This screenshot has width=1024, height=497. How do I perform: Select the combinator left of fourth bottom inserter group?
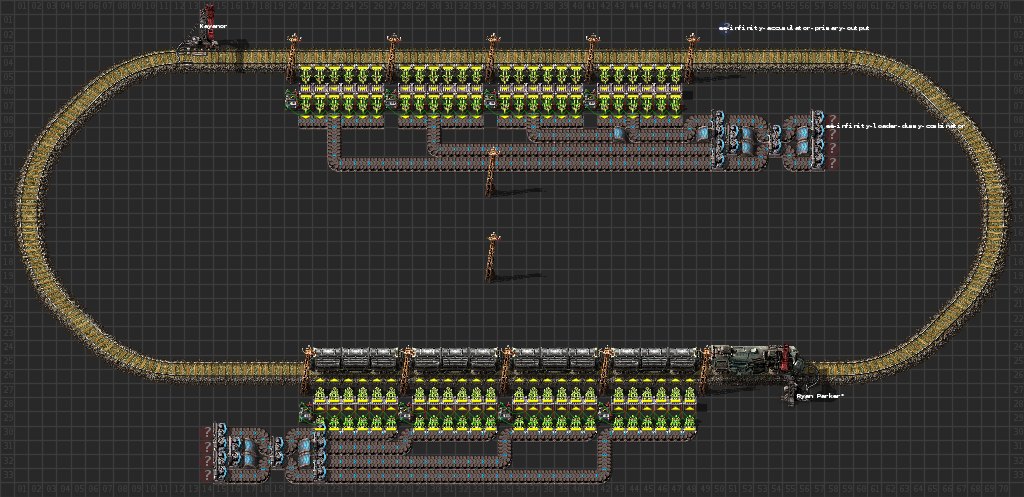(x=606, y=412)
